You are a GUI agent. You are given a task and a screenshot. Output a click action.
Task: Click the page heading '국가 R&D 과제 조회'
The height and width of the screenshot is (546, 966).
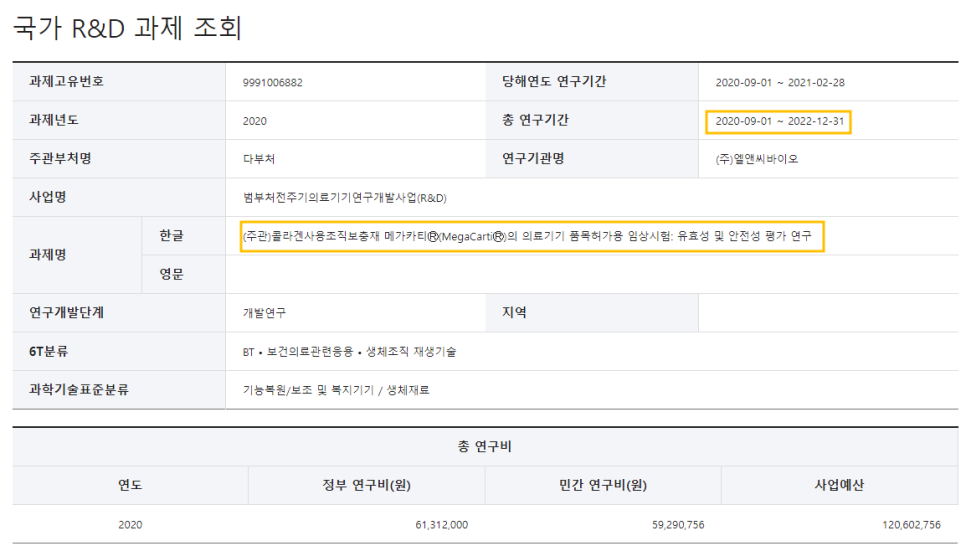pos(127,28)
